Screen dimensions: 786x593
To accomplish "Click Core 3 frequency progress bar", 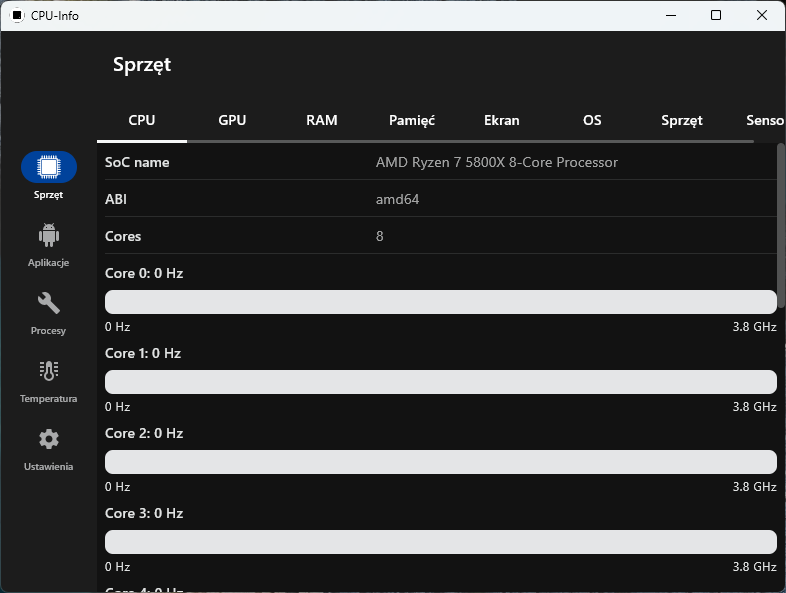I will [x=441, y=542].
